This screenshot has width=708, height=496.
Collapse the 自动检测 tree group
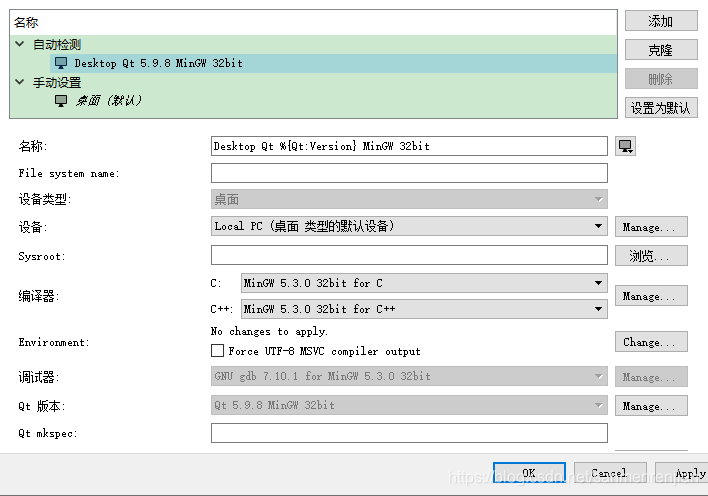tap(19, 44)
